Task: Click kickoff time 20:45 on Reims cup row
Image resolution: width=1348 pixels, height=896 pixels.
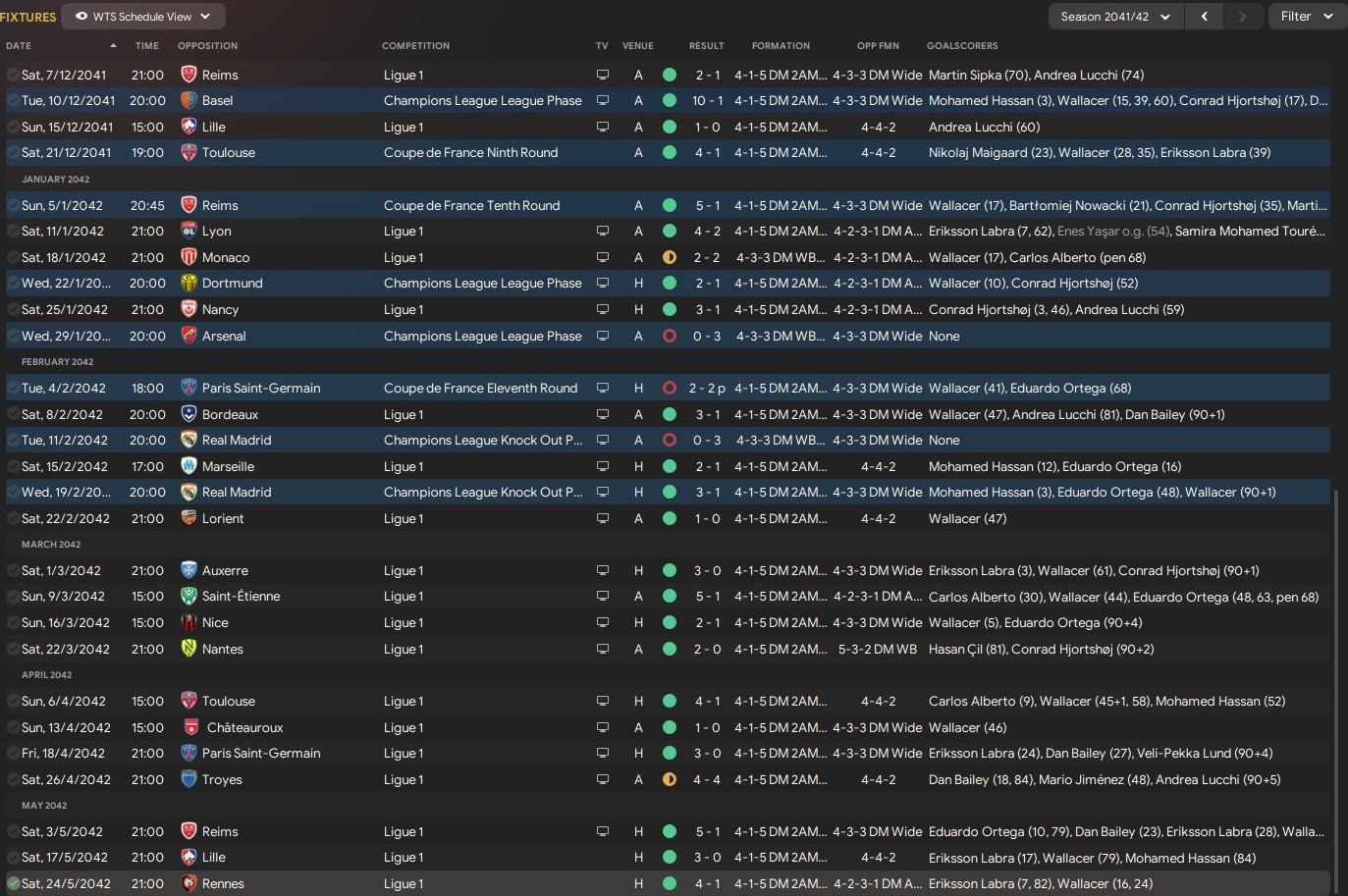Action: [147, 205]
